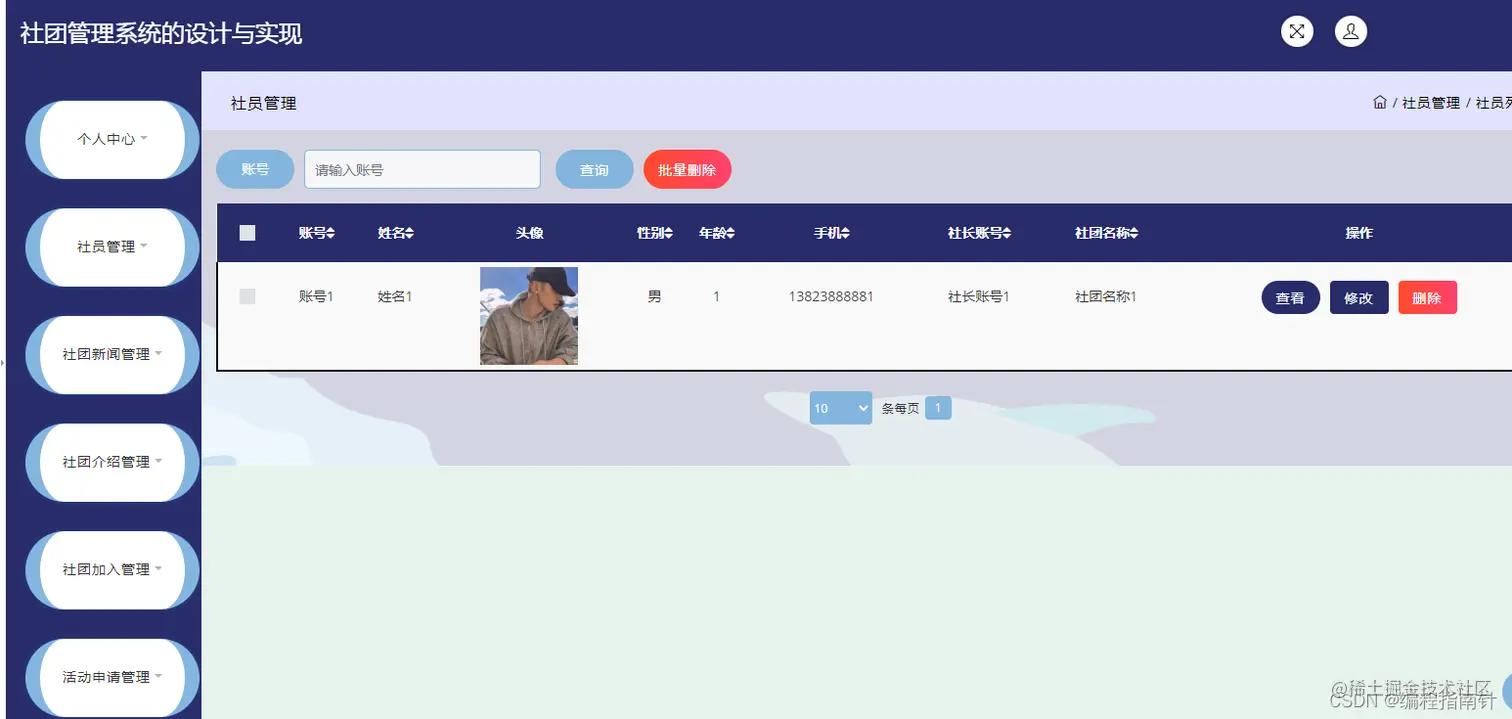The width and height of the screenshot is (1512, 719).
Task: Click the 操作 column header
Action: click(x=1359, y=233)
